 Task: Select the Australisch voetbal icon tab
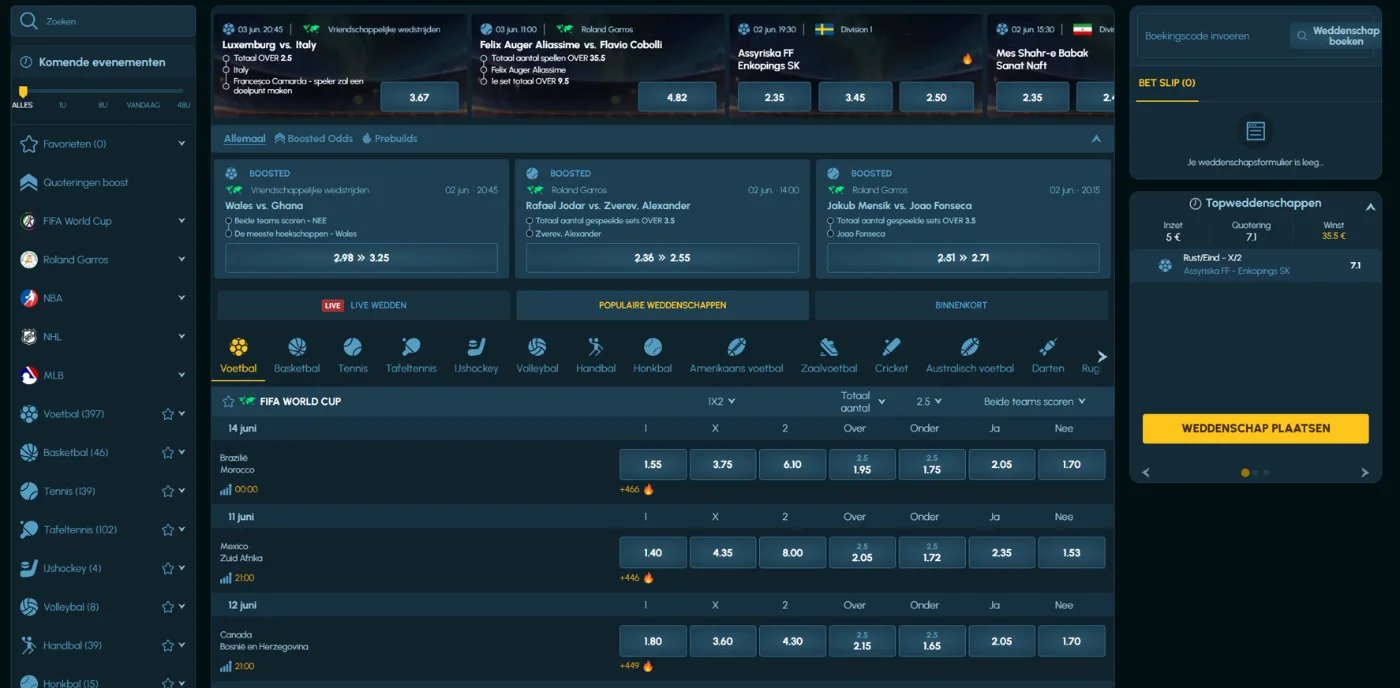(969, 356)
